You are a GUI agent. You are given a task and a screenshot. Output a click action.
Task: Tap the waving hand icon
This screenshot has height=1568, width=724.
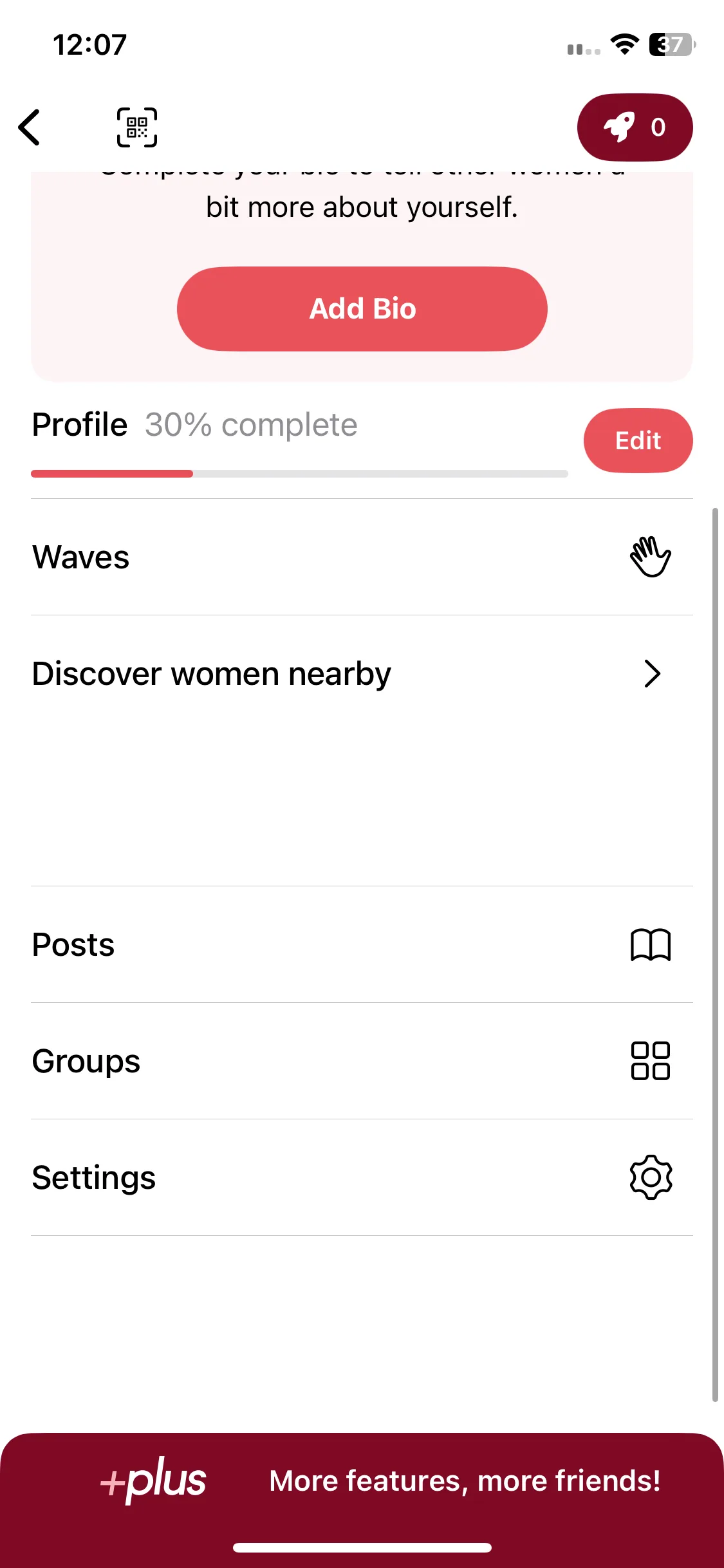tap(651, 557)
